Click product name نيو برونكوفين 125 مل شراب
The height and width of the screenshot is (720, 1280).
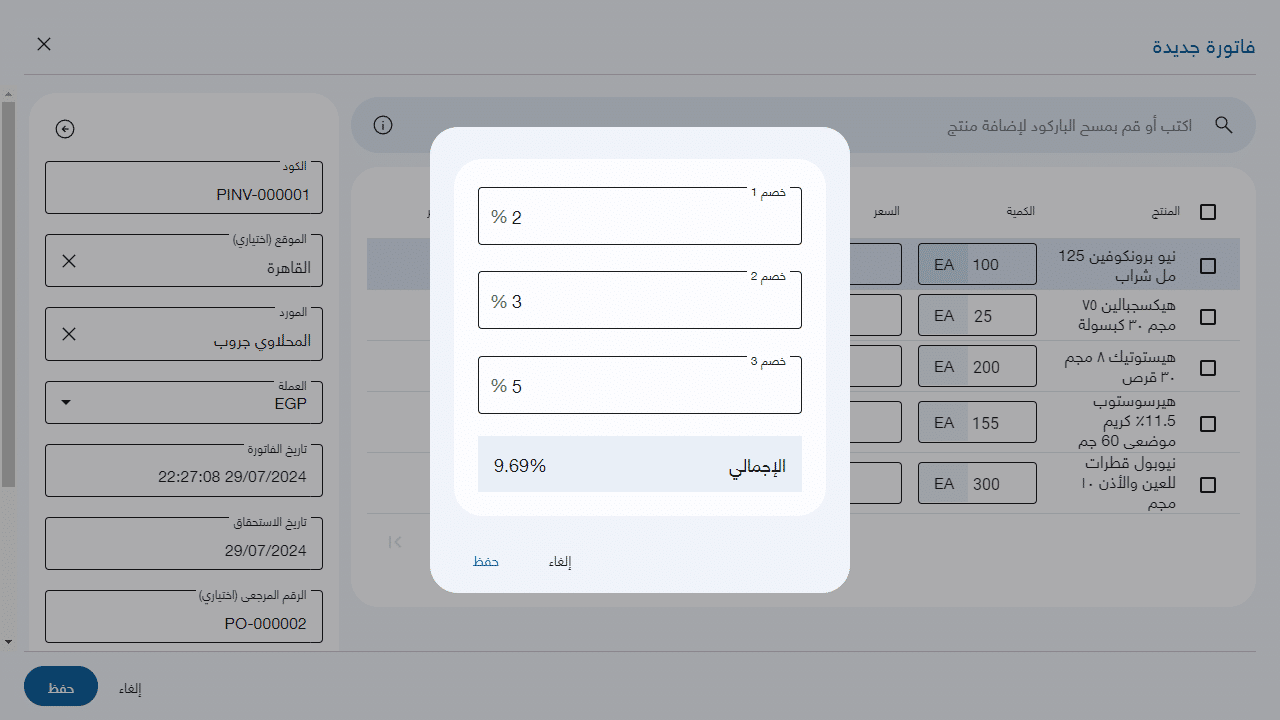click(1119, 266)
